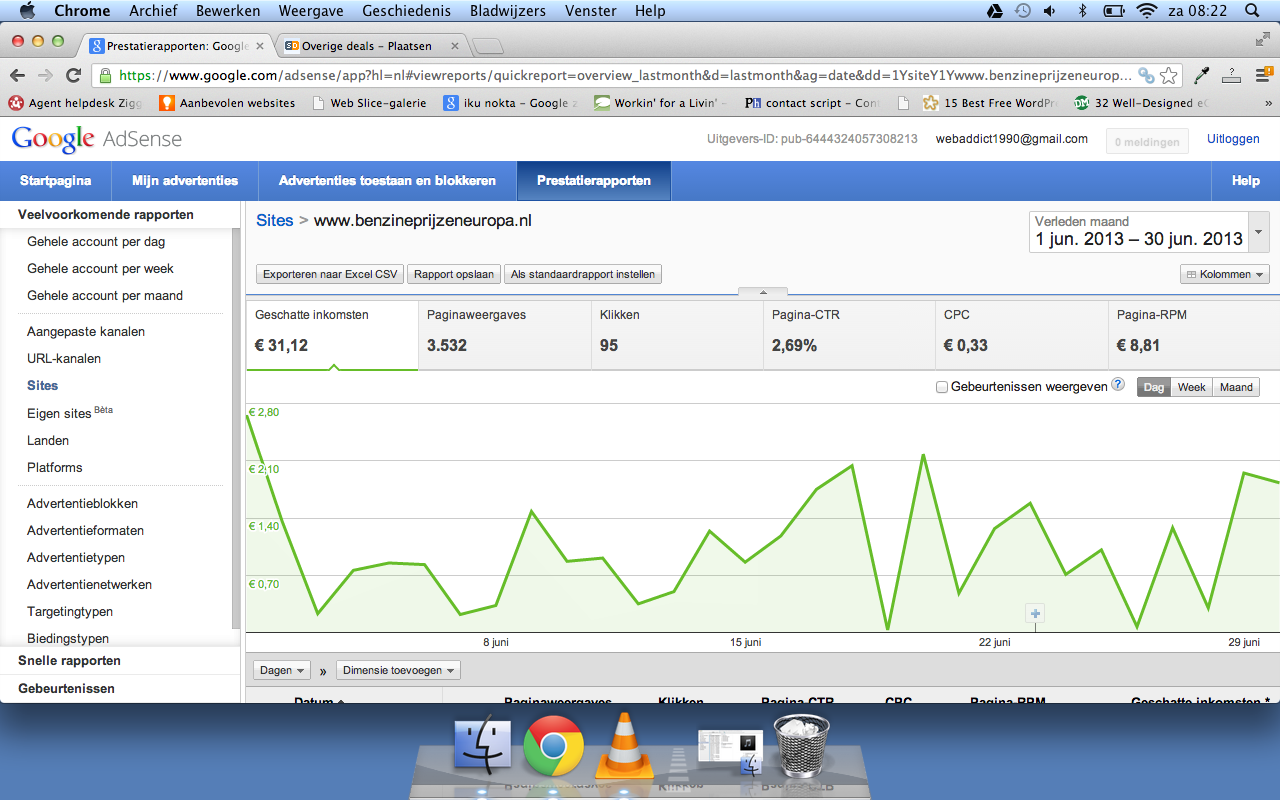
Task: Open the Platforms report
Action: tap(55, 468)
